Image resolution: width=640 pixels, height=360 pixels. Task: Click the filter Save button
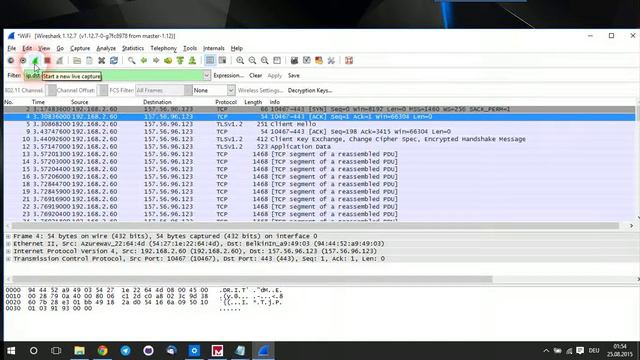(293, 76)
